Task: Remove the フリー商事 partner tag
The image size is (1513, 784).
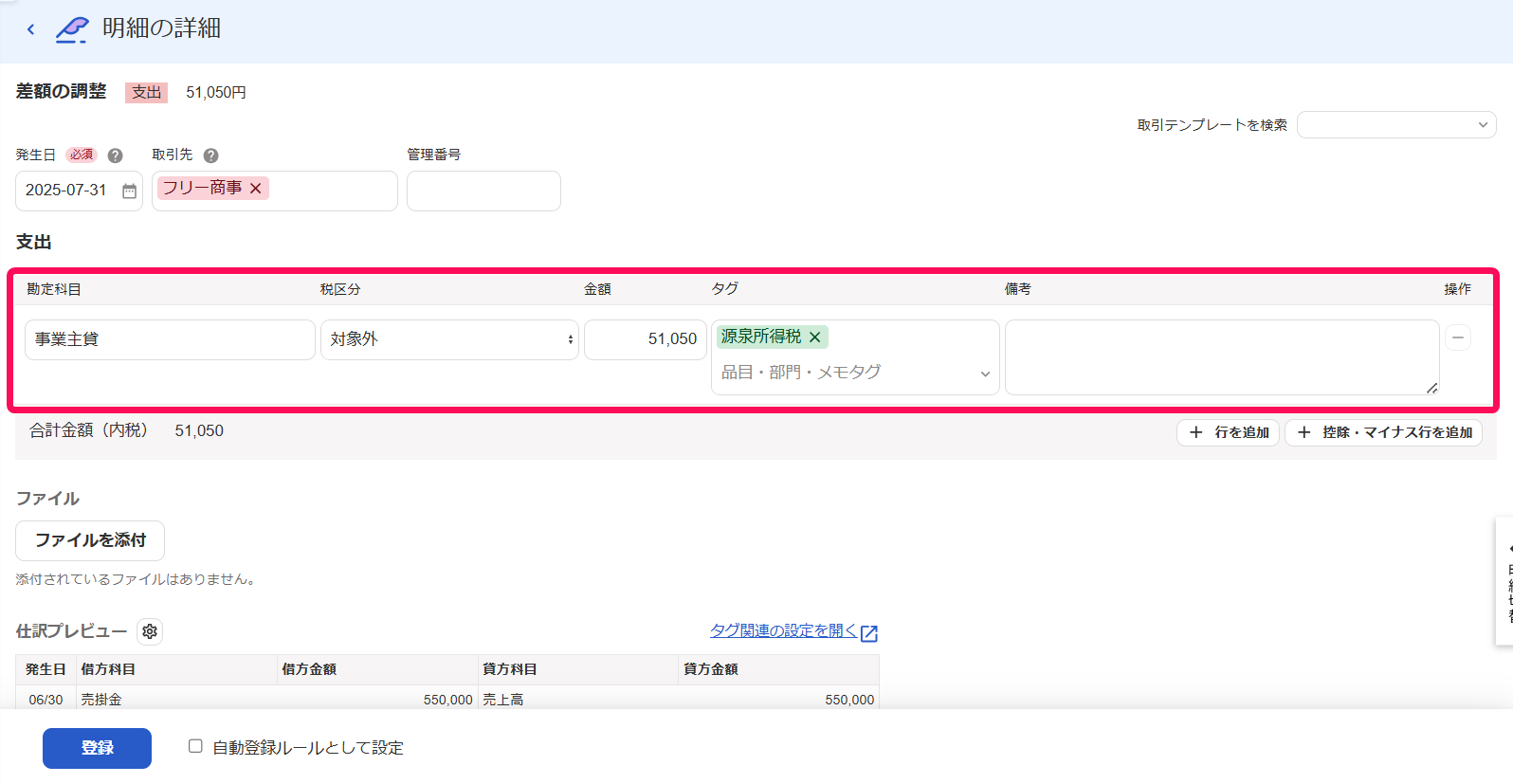Action: coord(255,189)
